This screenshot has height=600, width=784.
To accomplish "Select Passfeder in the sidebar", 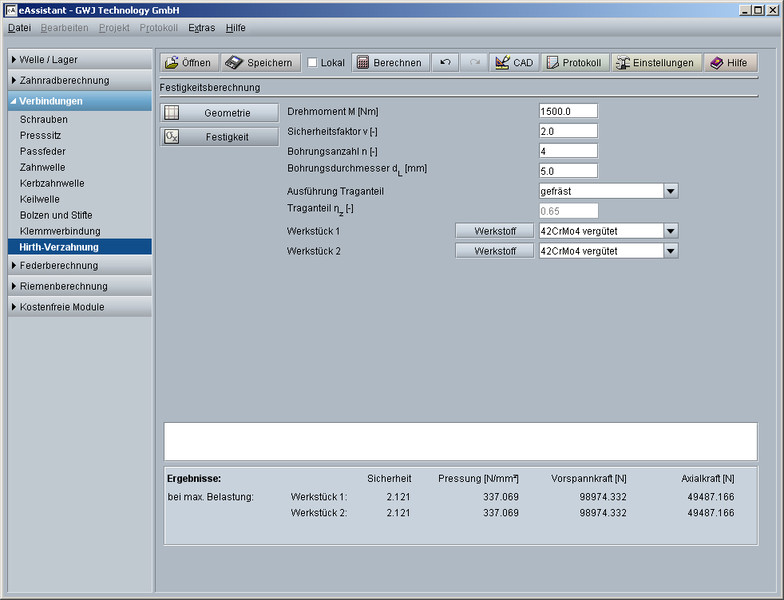I will 42,151.
